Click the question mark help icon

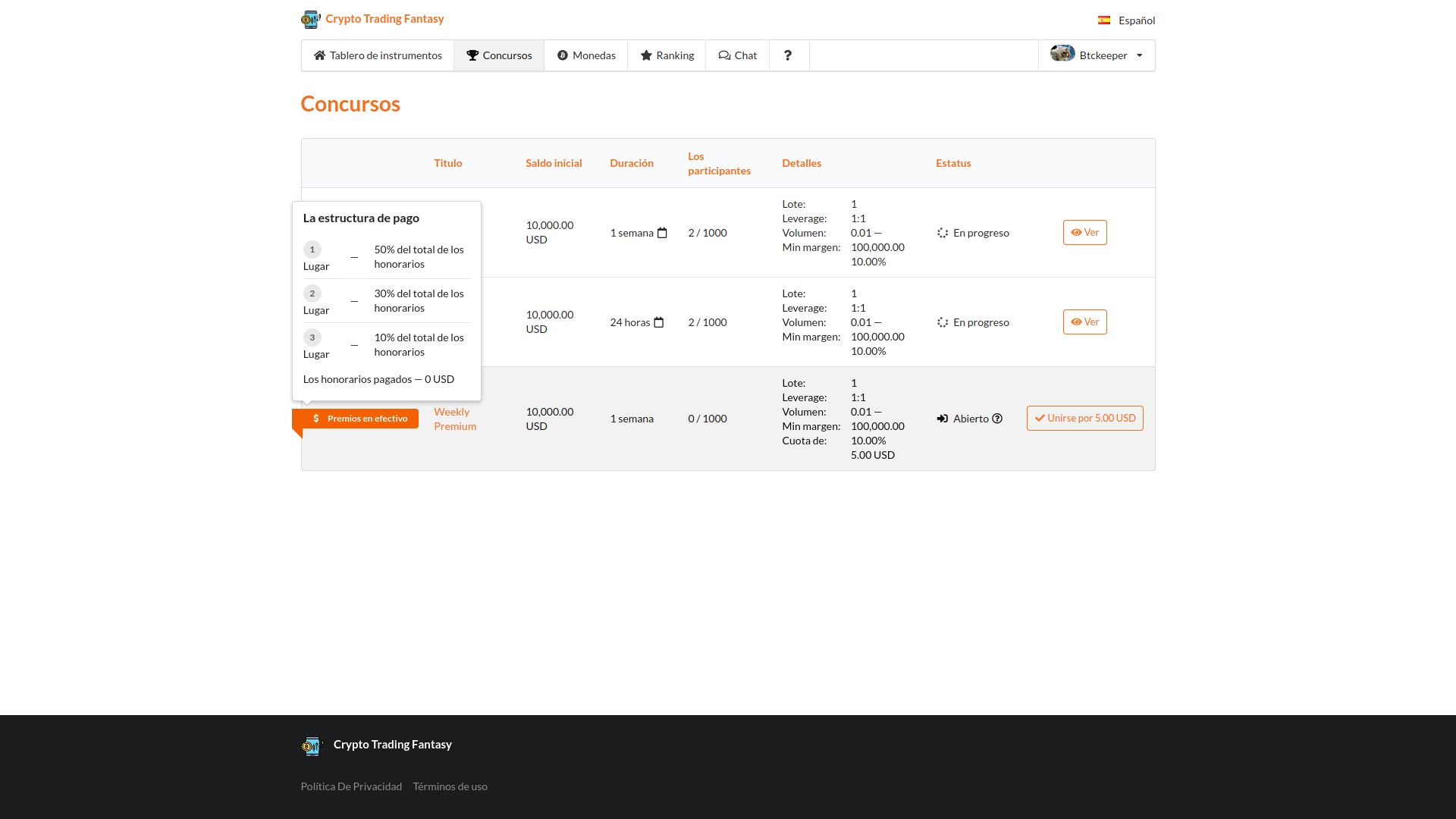click(788, 55)
